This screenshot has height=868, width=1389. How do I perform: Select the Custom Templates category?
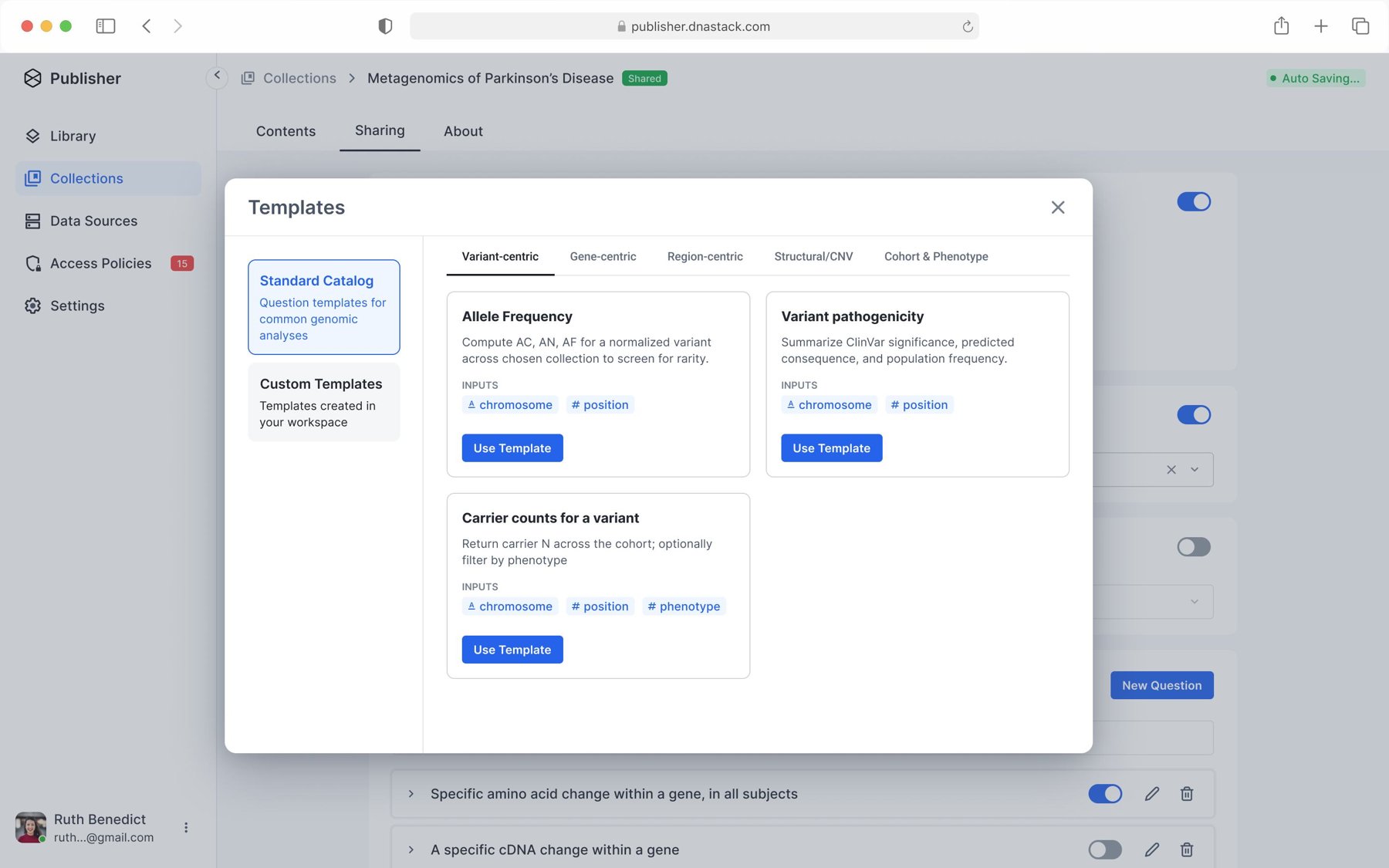(x=324, y=402)
